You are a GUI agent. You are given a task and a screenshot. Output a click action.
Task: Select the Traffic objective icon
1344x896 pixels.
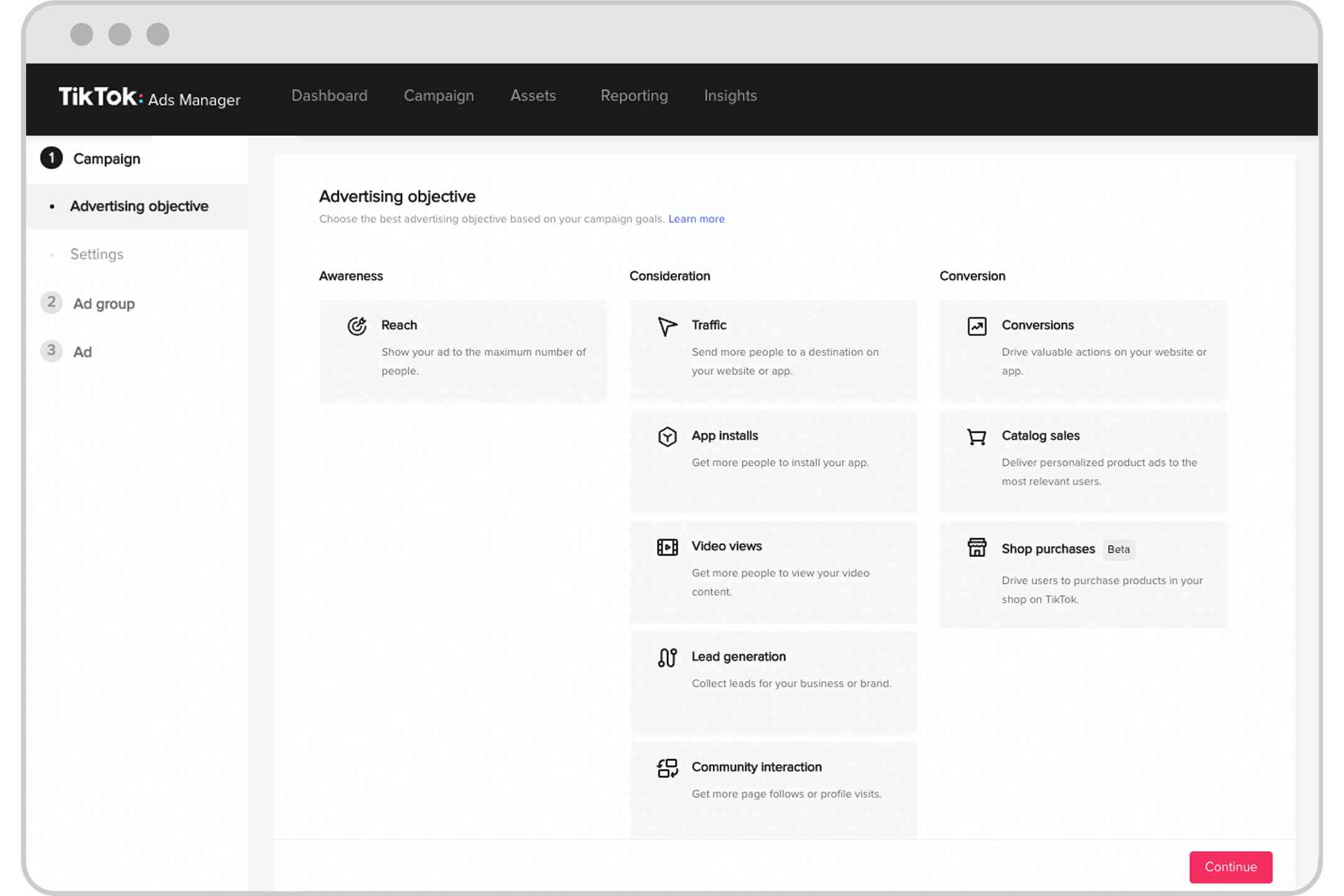click(x=666, y=324)
